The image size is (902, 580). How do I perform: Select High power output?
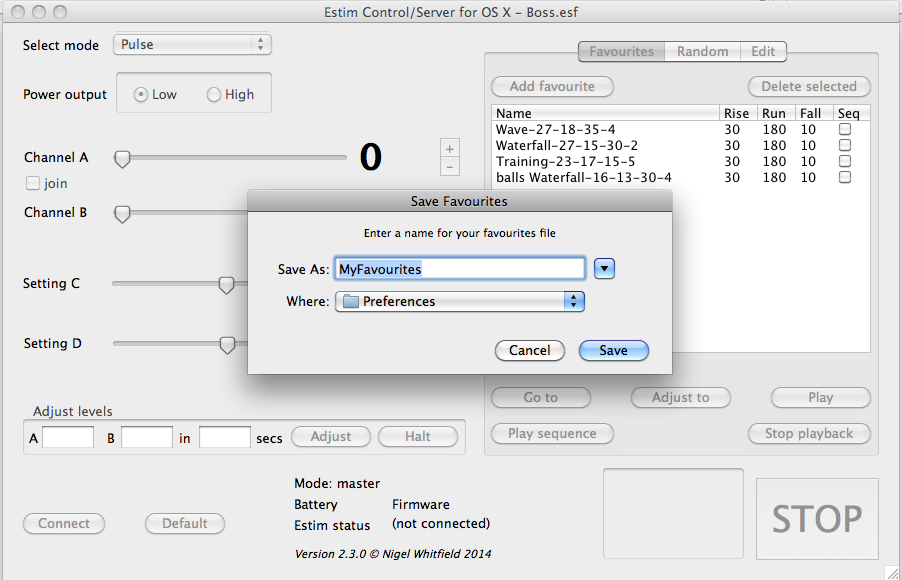214,95
